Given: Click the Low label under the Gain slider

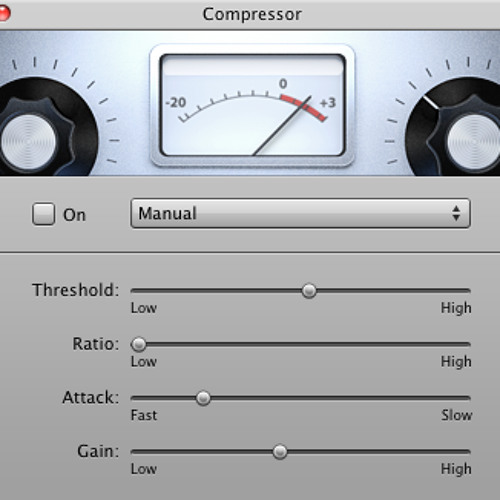Looking at the screenshot, I should pyautogui.click(x=144, y=469).
